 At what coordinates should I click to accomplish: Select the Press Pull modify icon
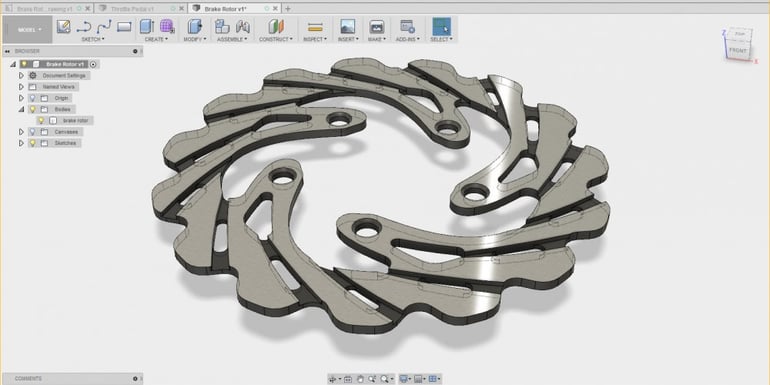194,27
